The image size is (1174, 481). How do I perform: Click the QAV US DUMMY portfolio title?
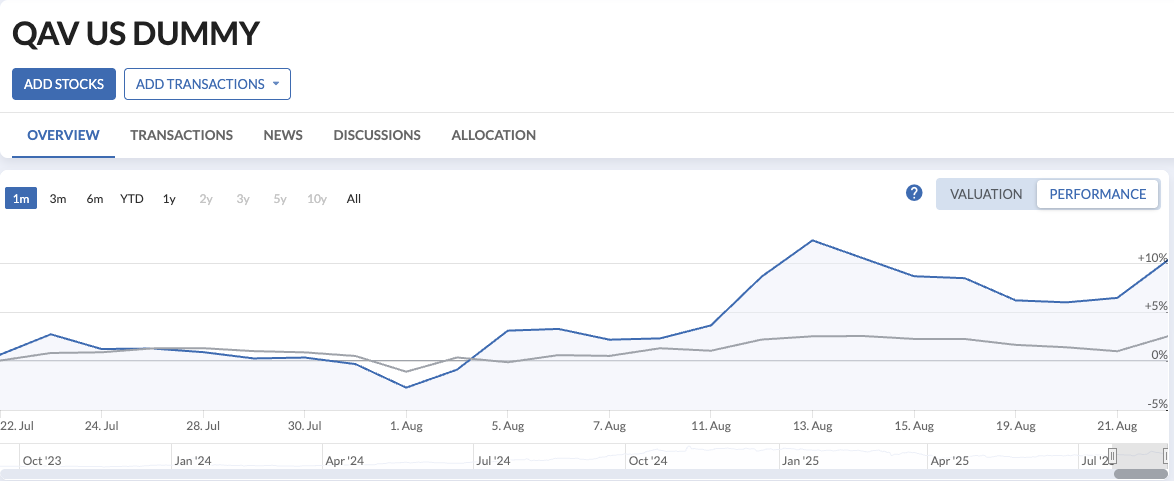pyautogui.click(x=136, y=34)
